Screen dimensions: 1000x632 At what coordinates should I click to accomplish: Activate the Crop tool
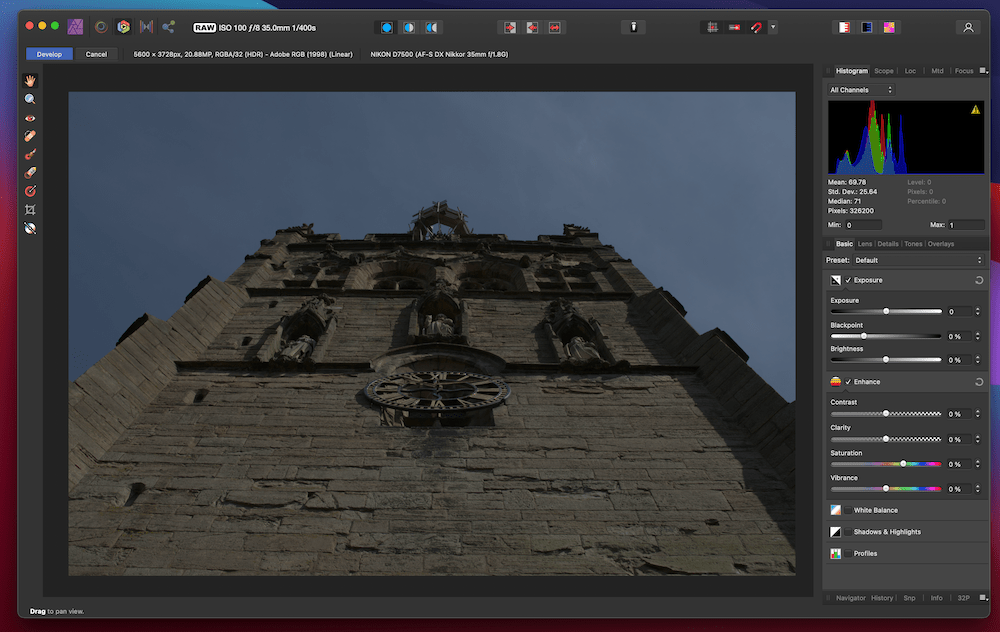pyautogui.click(x=30, y=209)
